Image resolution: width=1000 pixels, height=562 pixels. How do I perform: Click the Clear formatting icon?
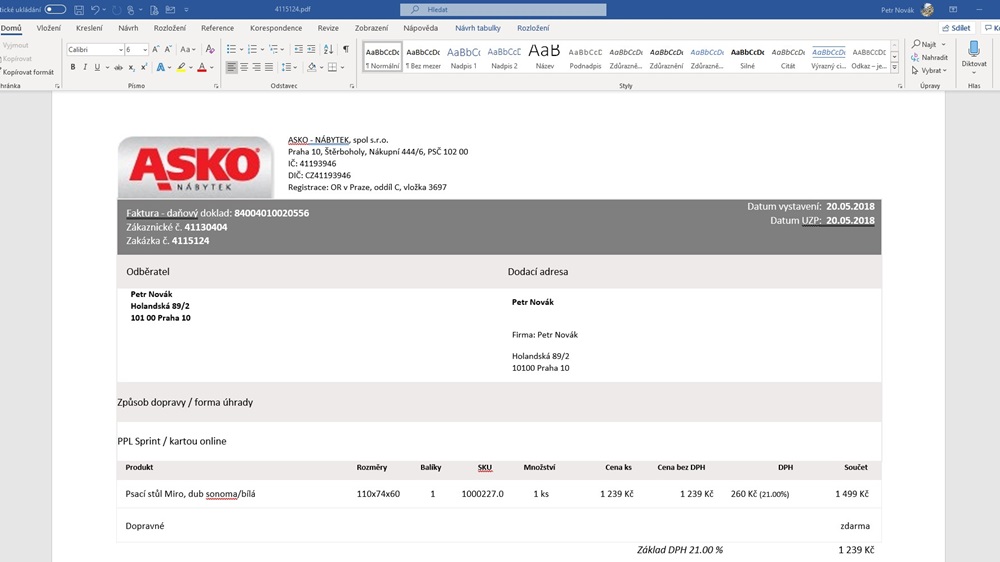coord(210,49)
